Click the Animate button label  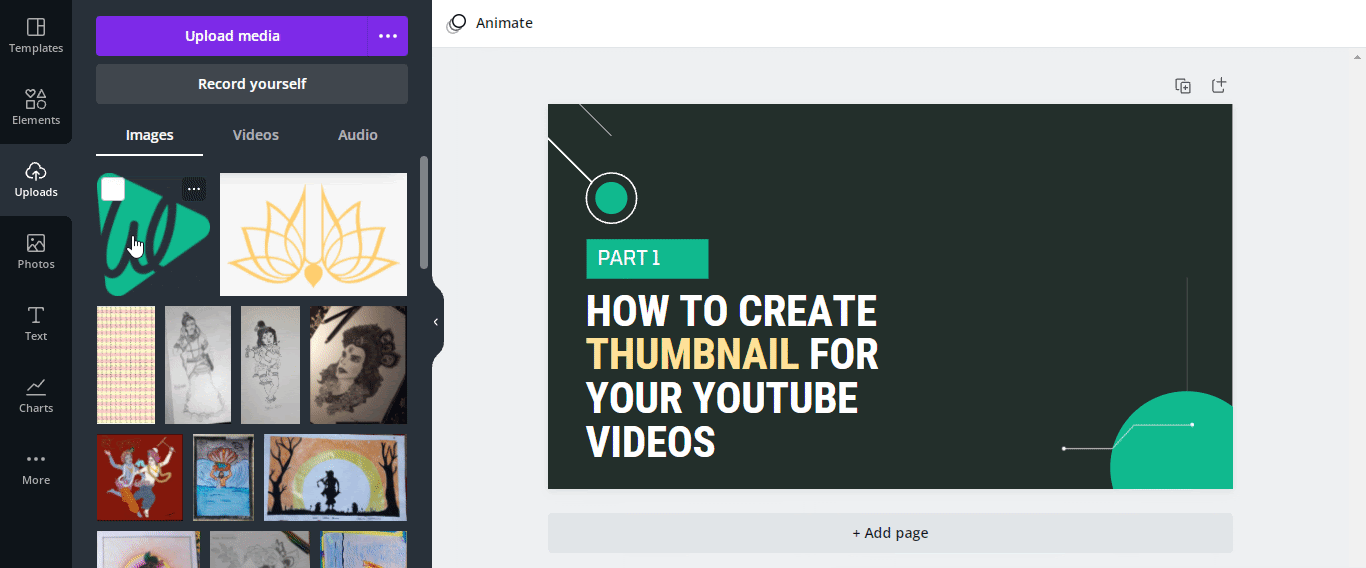coord(504,23)
